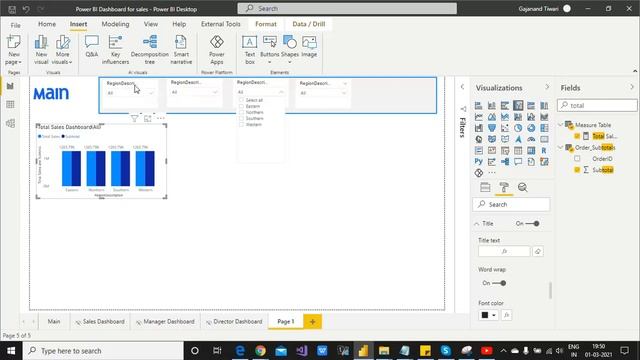Viewport: 640px width, 360px height.
Task: Select the highlighted Clustered column chart visualization
Action: (x=518, y=106)
